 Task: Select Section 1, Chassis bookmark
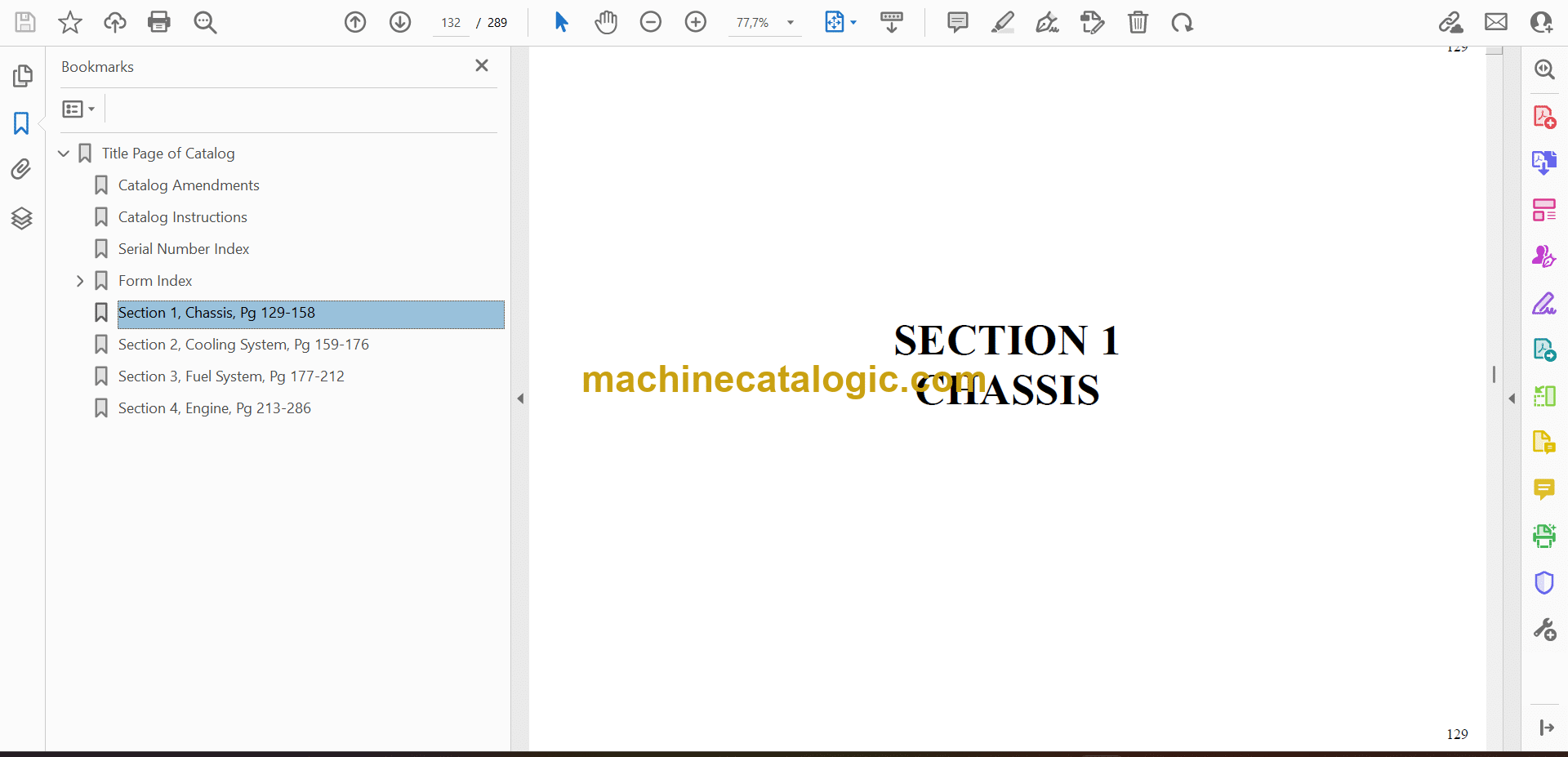pyautogui.click(x=310, y=314)
